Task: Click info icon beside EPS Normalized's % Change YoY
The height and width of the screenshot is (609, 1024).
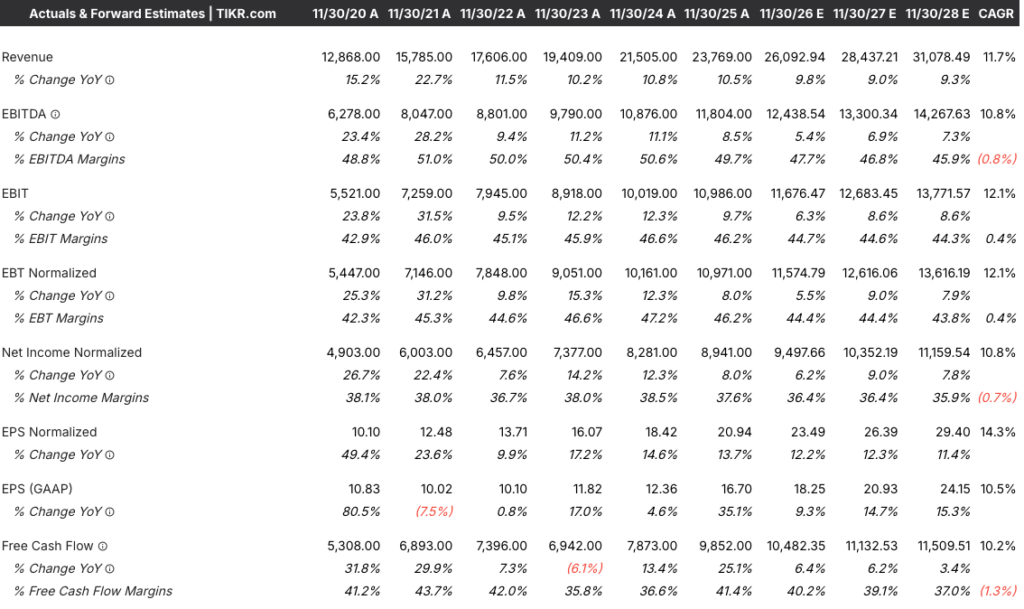Action: 110,455
